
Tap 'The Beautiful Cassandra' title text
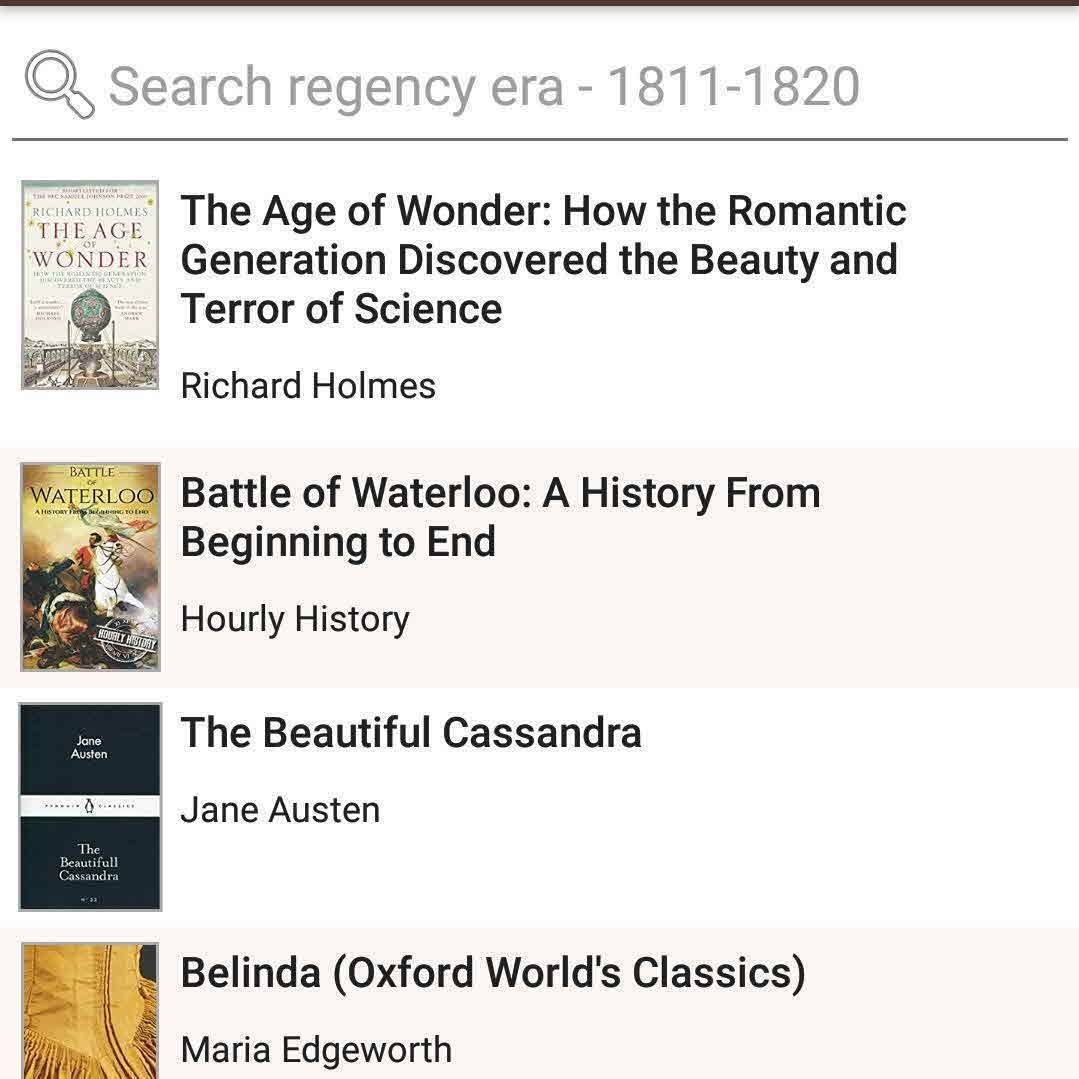tap(411, 733)
